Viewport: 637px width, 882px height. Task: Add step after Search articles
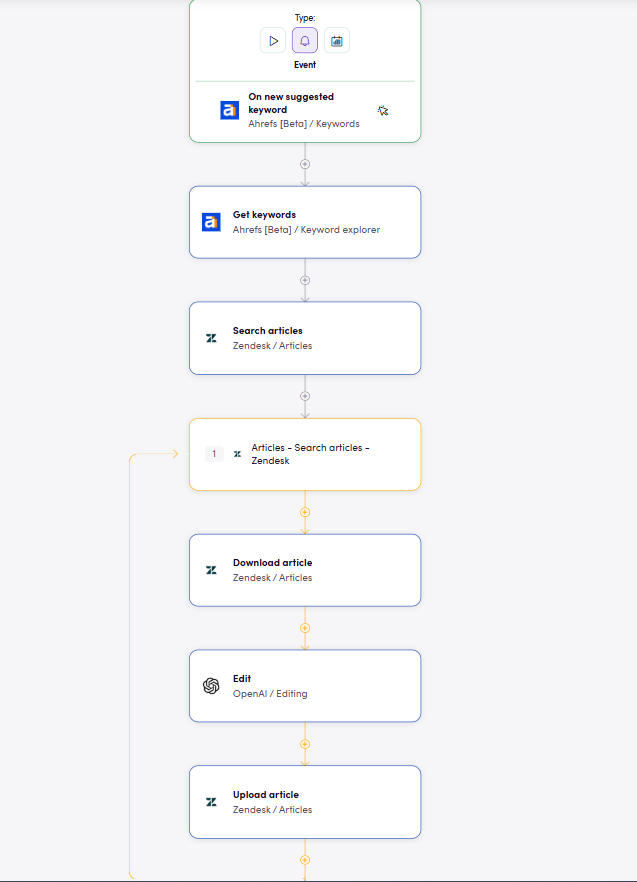point(305,396)
